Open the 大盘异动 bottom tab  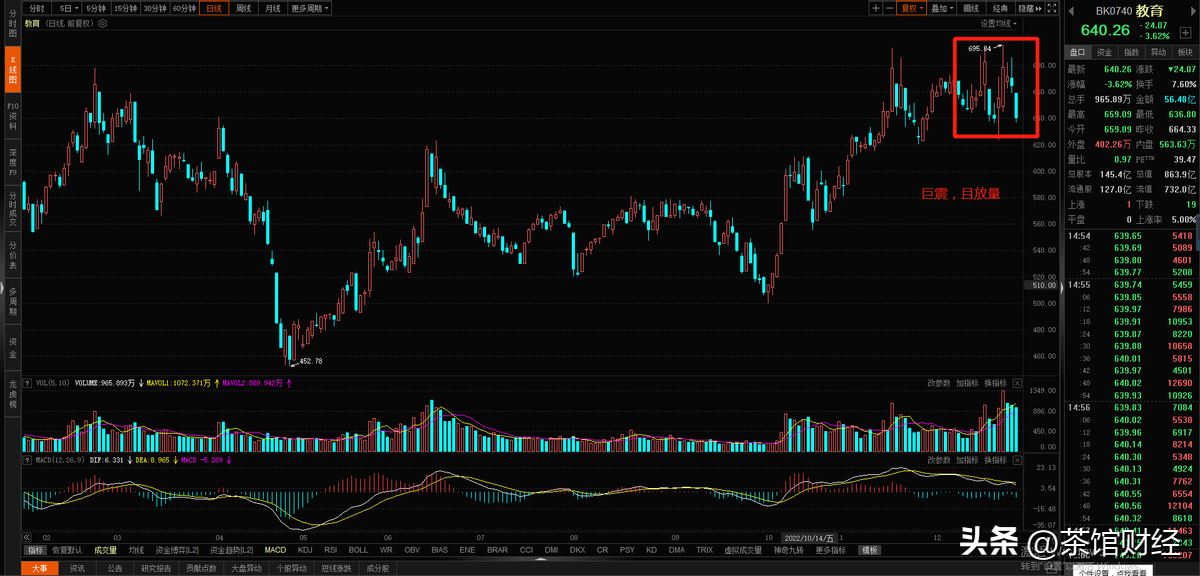coord(246,568)
